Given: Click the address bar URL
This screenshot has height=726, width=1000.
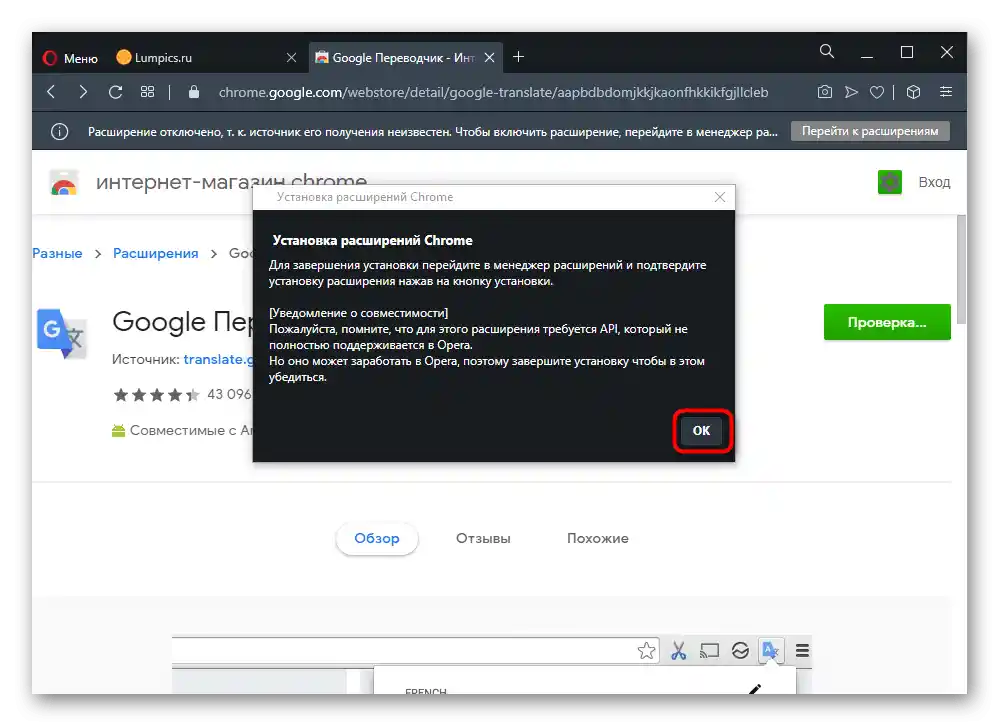Looking at the screenshot, I should pos(493,93).
